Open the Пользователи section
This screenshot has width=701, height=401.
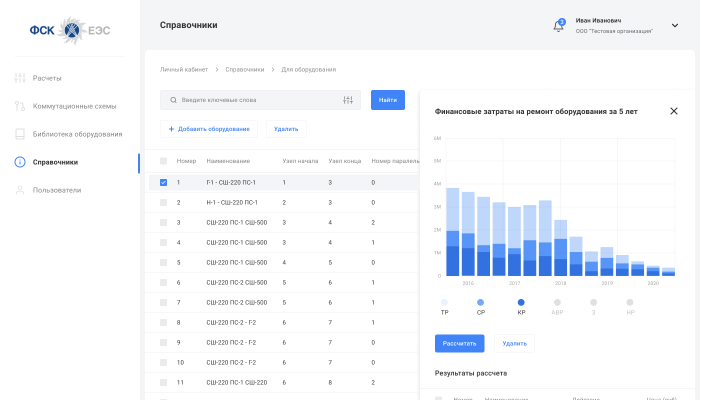tap(57, 190)
